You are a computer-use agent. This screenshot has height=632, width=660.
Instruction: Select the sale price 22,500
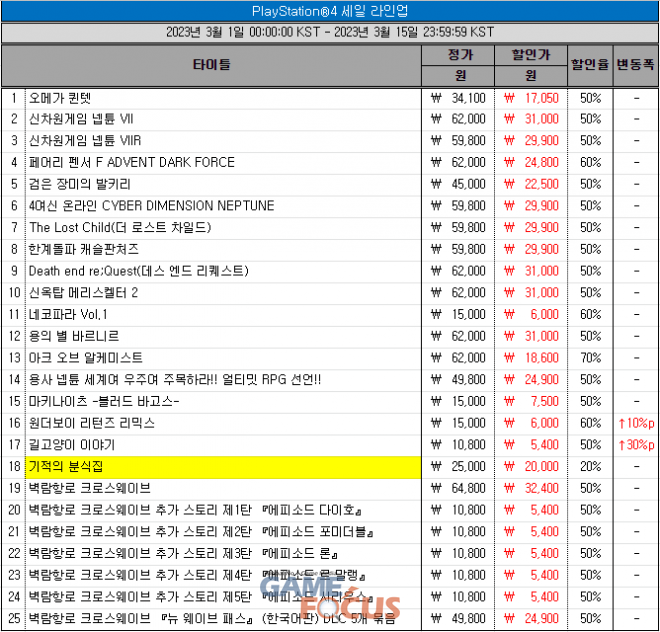point(542,184)
